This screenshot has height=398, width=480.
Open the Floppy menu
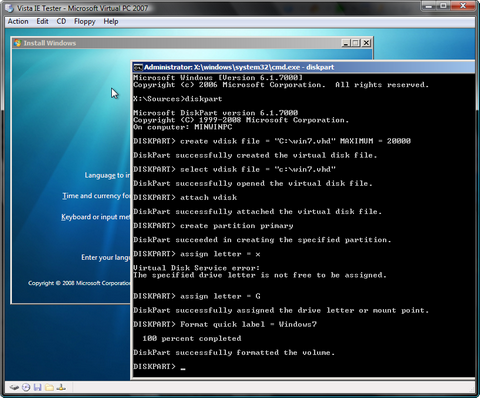pyautogui.click(x=85, y=21)
